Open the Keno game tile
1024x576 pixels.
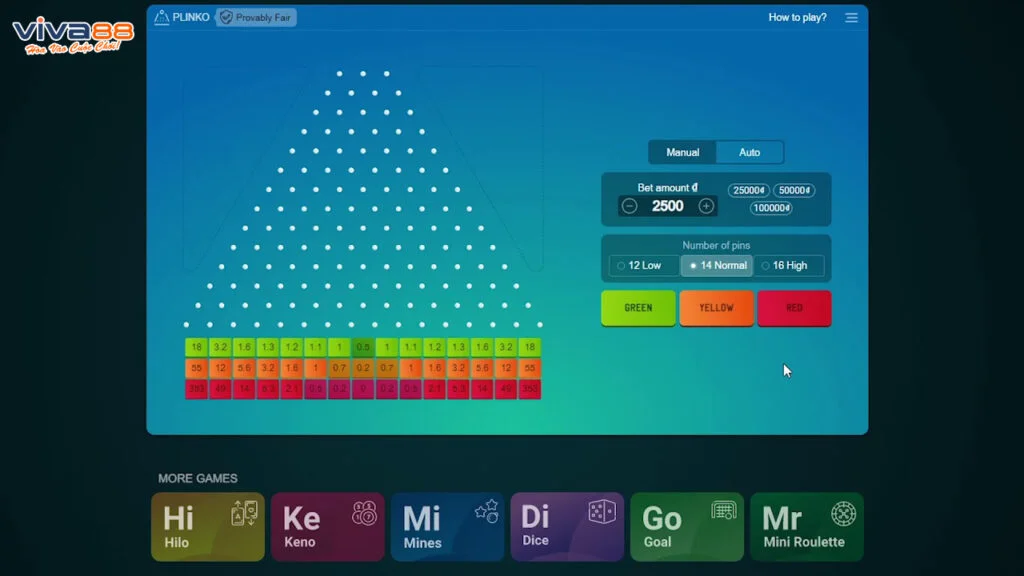[x=327, y=527]
